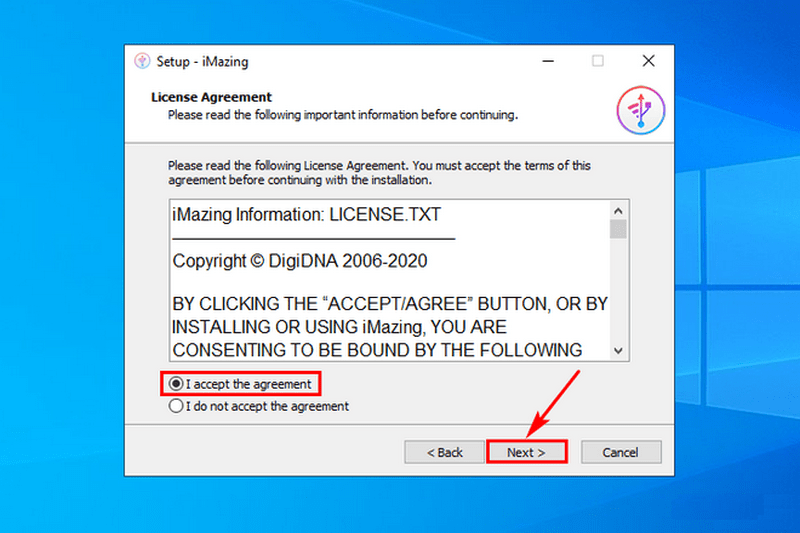Close the Setup - iMazing window
The image size is (800, 533).
[648, 61]
